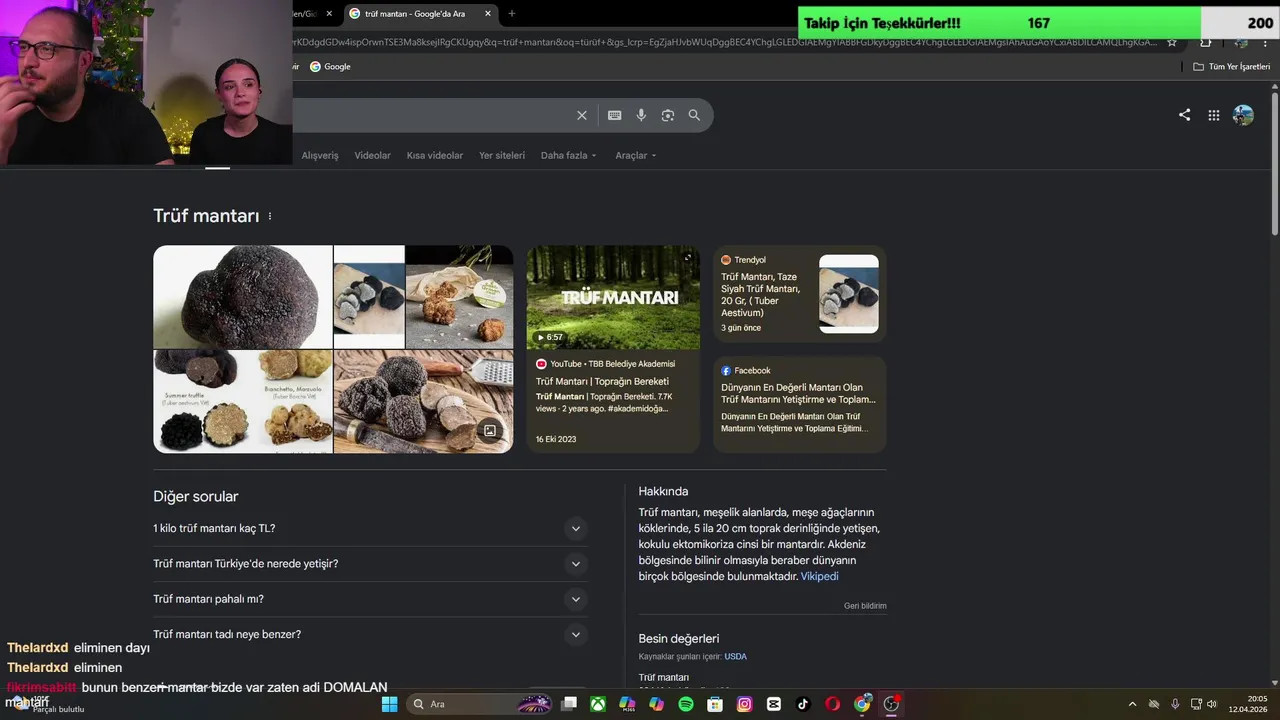Open CapCut from the taskbar
This screenshot has height=720, width=1280.
(774, 704)
